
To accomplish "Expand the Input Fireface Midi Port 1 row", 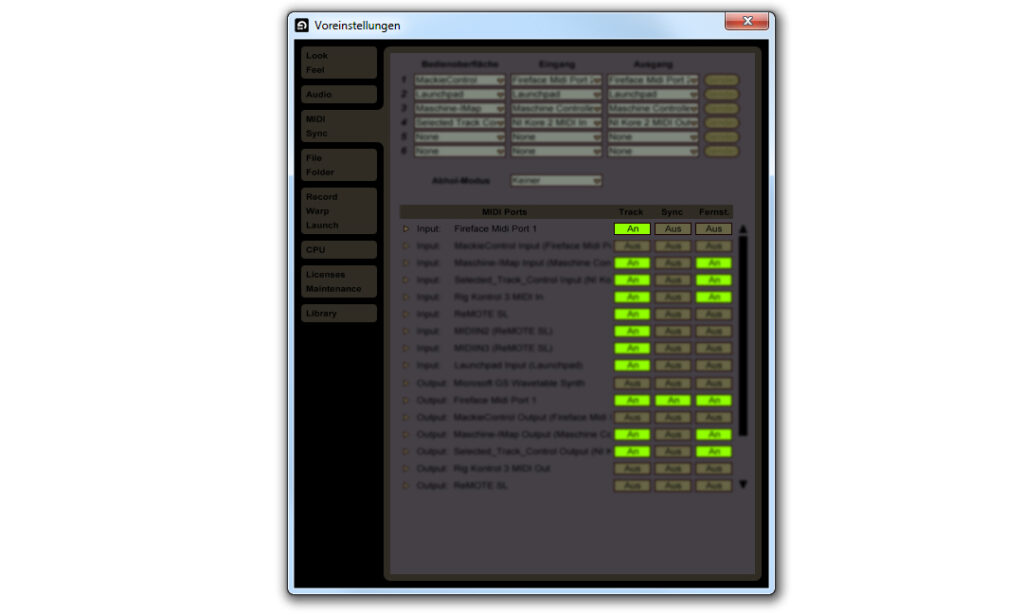I will pos(406,229).
